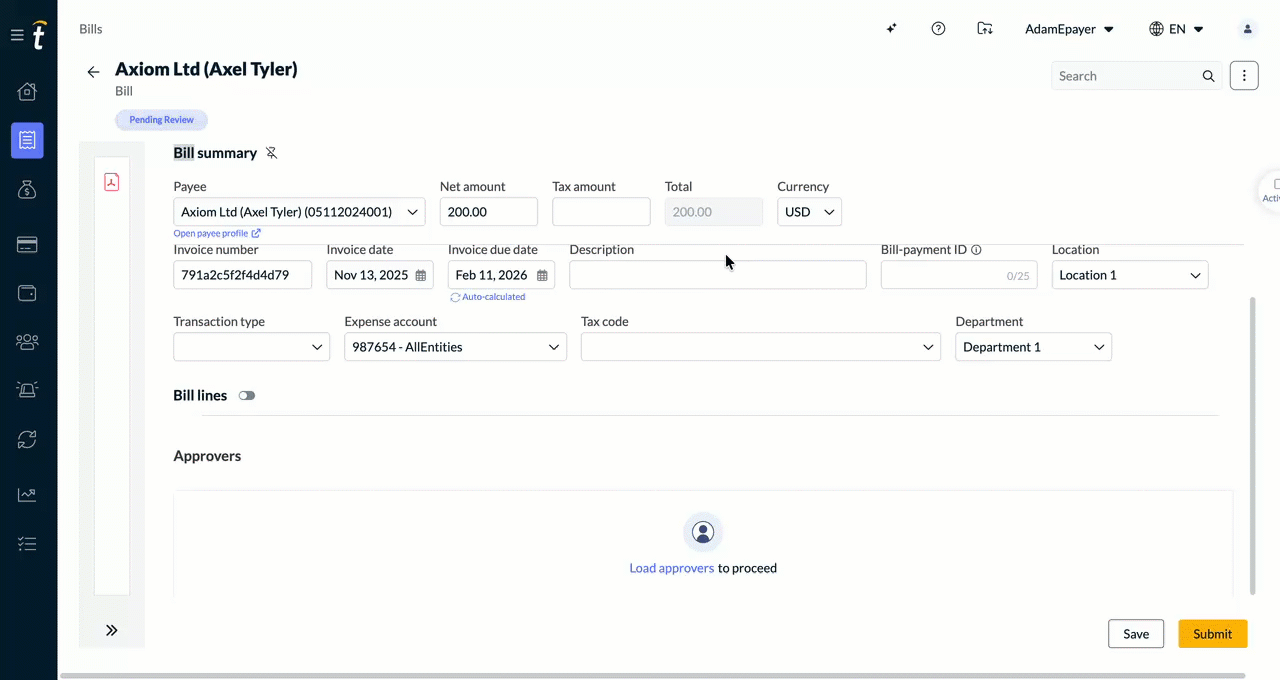
Task: Click the Bill-payment ID info icon
Action: click(x=976, y=250)
